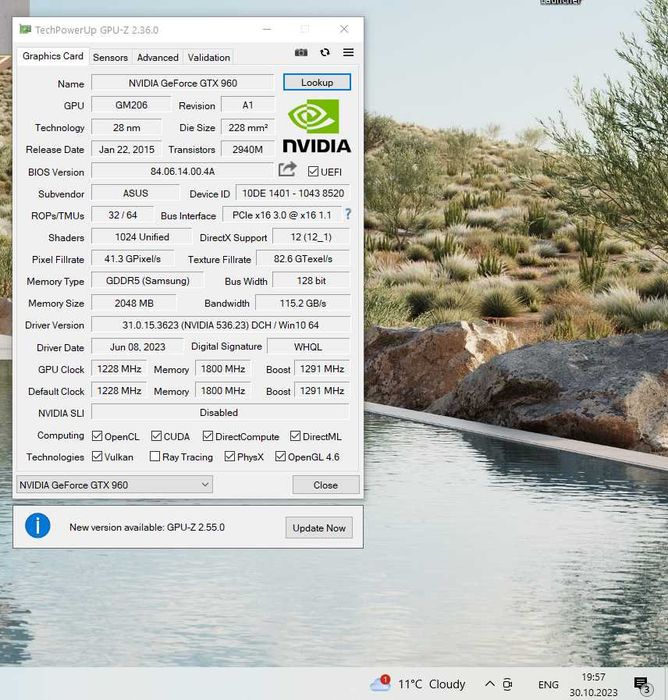668x700 pixels.
Task: Click the Update Now button
Action: (x=319, y=528)
